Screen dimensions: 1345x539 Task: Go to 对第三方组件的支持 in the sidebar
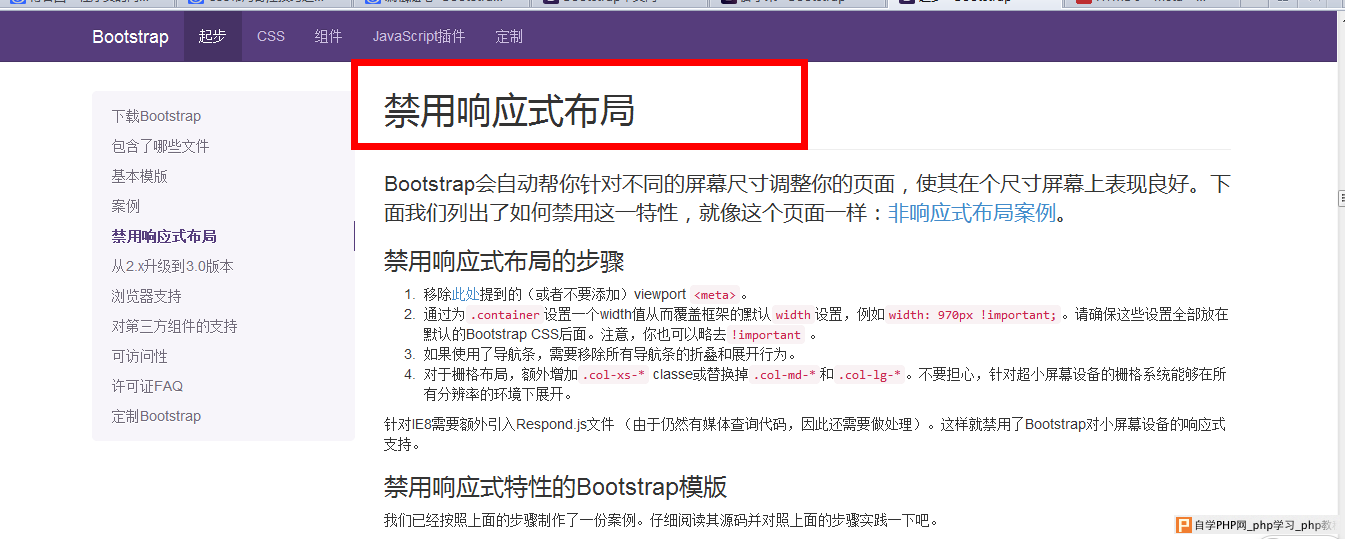click(174, 326)
